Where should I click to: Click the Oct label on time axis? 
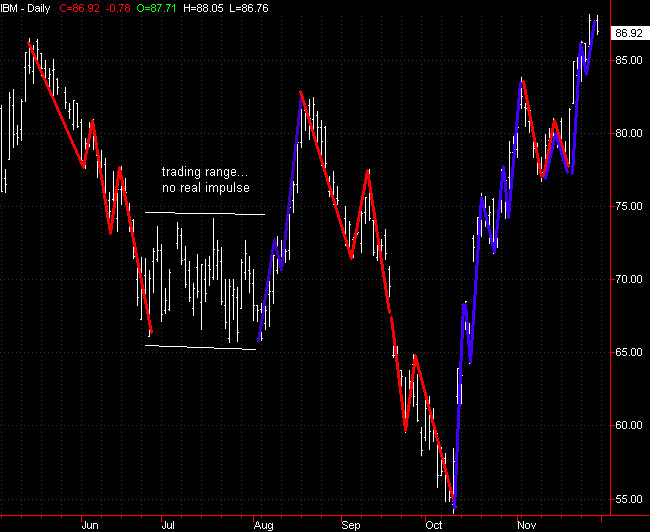click(434, 525)
